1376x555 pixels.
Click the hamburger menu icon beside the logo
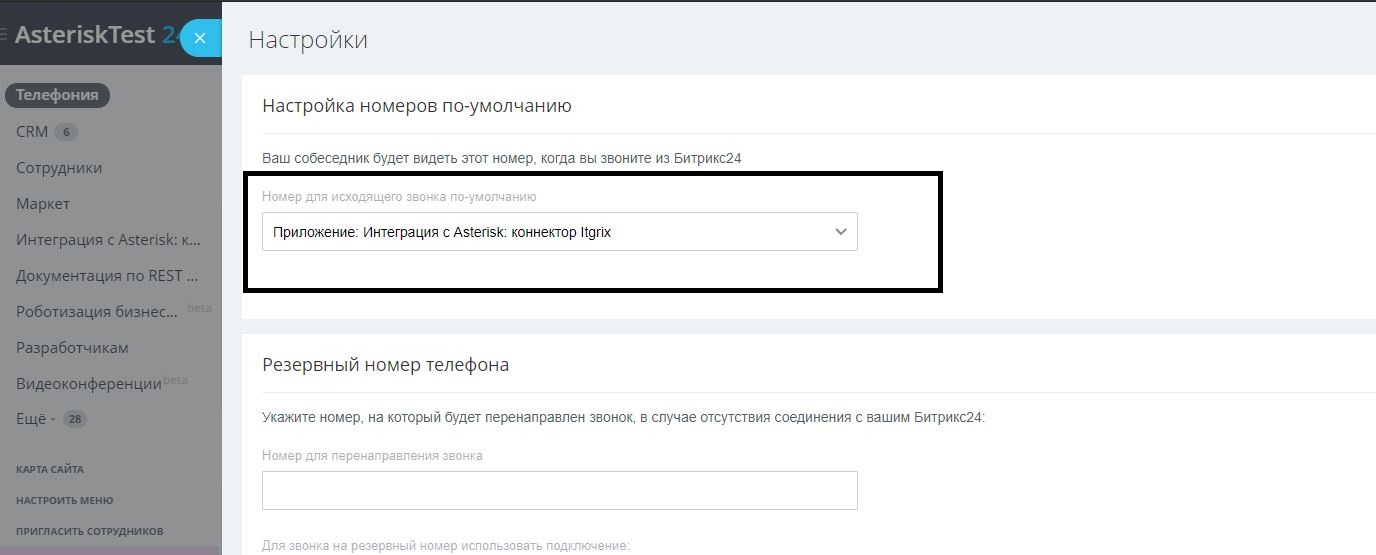pos(4,35)
